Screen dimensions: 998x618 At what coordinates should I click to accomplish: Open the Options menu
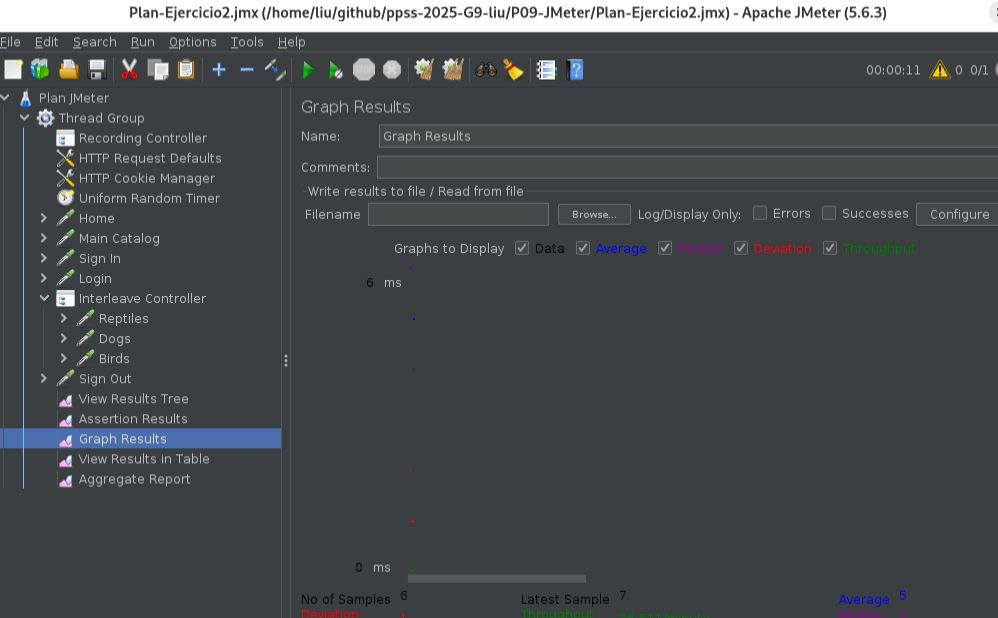193,42
